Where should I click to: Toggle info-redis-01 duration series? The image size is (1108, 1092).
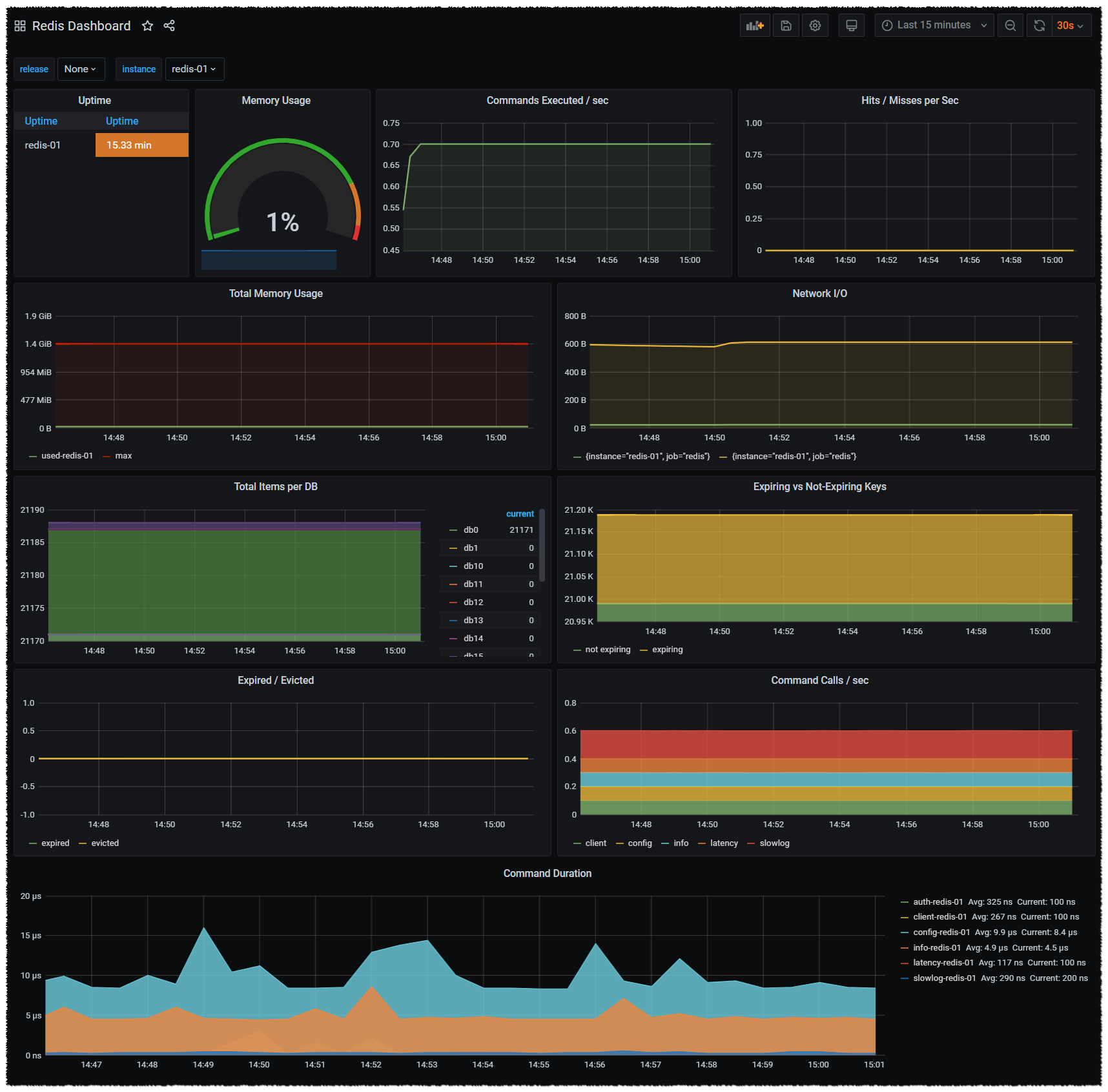point(937,948)
